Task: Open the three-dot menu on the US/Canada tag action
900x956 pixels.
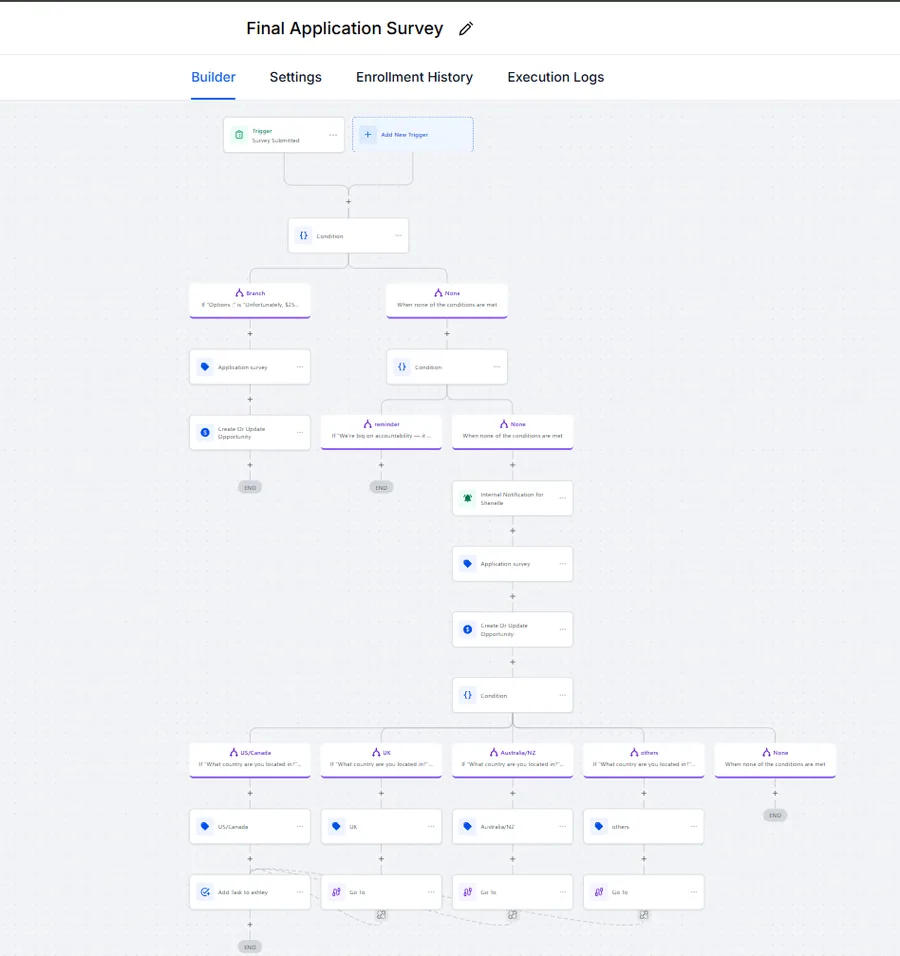Action: tap(300, 826)
